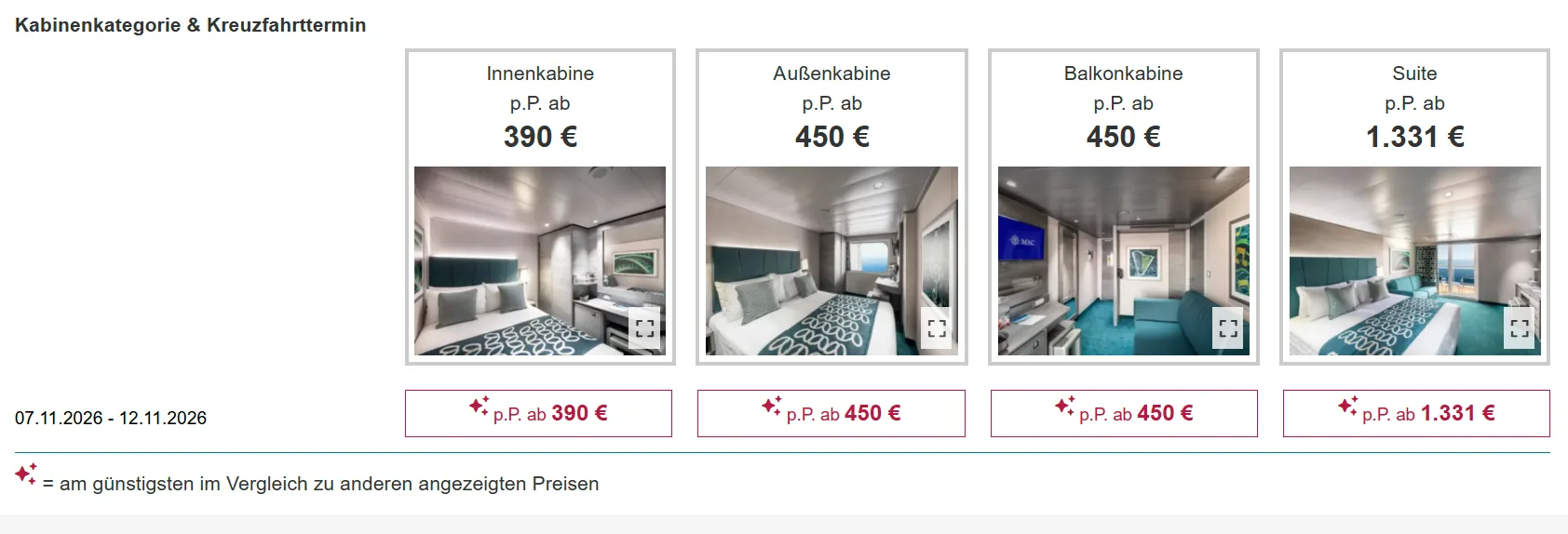Select Suite price button 1.331 €
Screen dimensions: 1568x534
point(1416,413)
